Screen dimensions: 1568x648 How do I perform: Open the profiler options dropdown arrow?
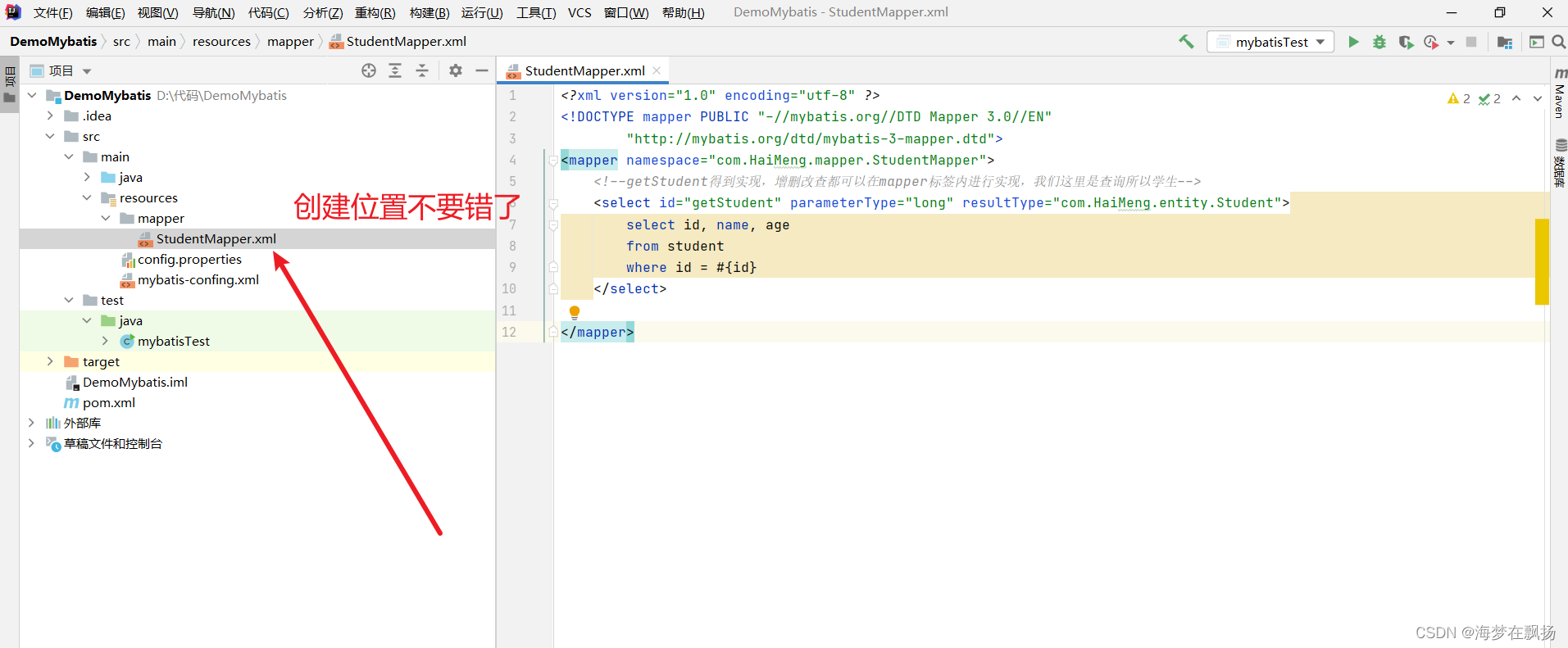pyautogui.click(x=1450, y=43)
